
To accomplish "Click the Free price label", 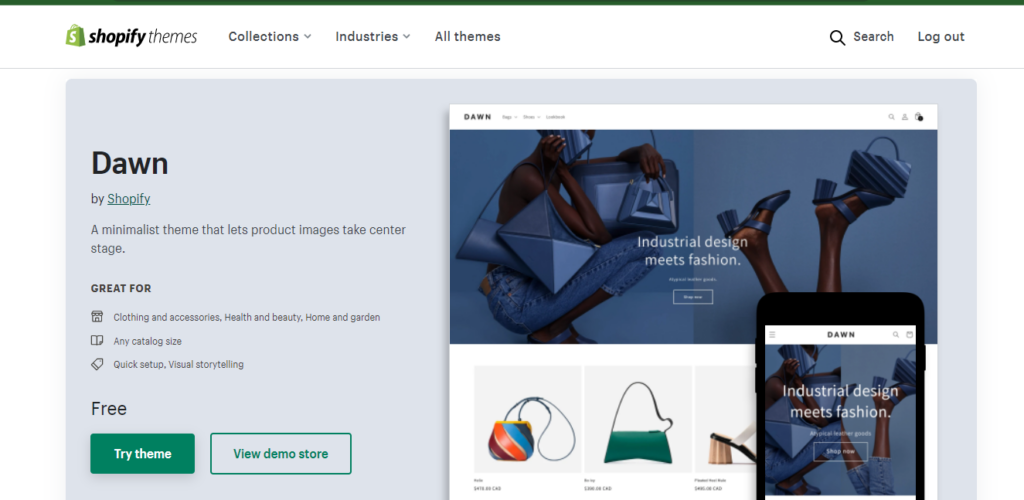I will (x=109, y=409).
